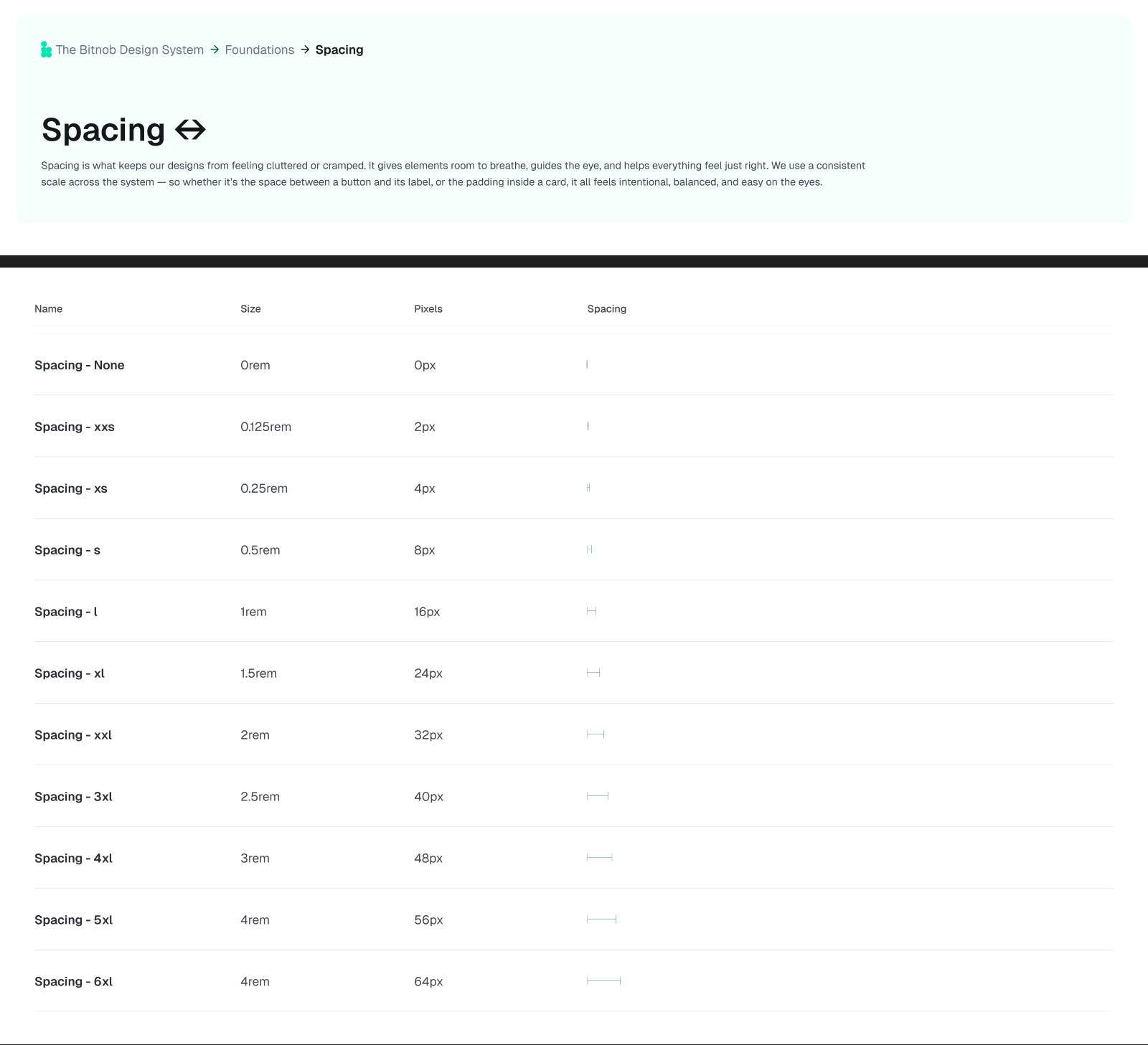This screenshot has width=1148, height=1045.
Task: Click the 0.125rem size value
Action: pyautogui.click(x=266, y=427)
